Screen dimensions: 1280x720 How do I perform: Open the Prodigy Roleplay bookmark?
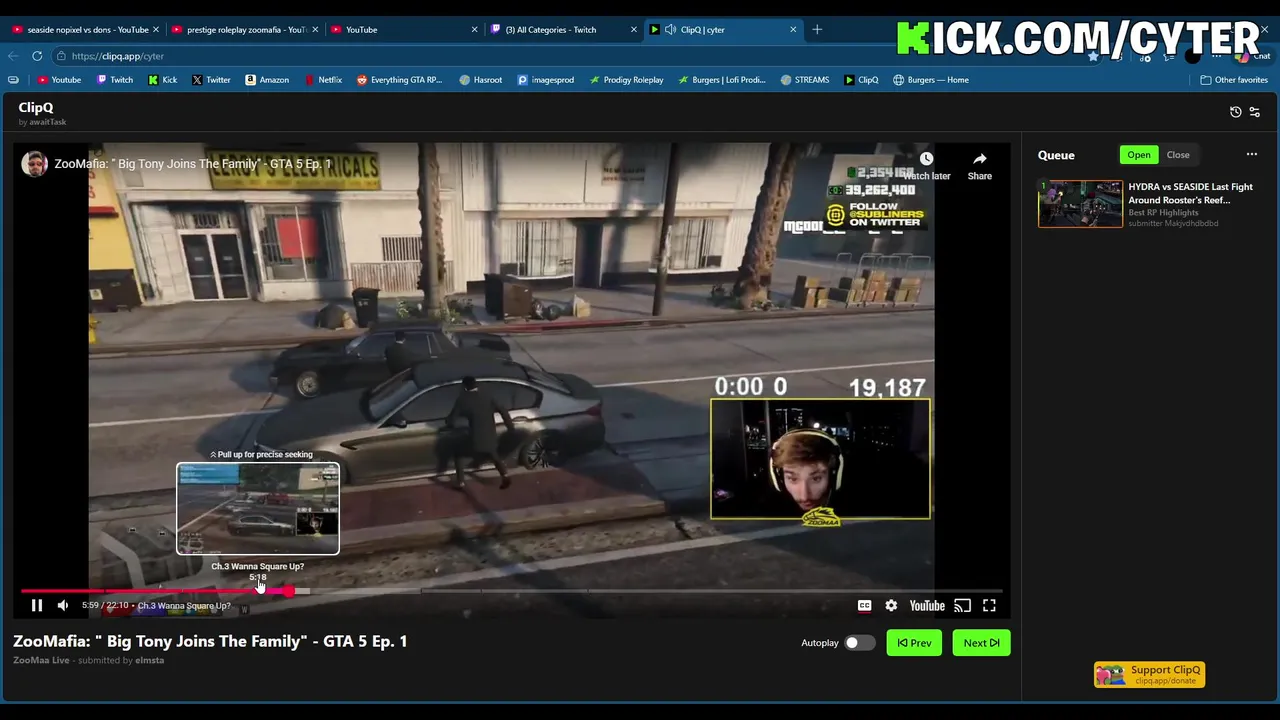[x=627, y=80]
